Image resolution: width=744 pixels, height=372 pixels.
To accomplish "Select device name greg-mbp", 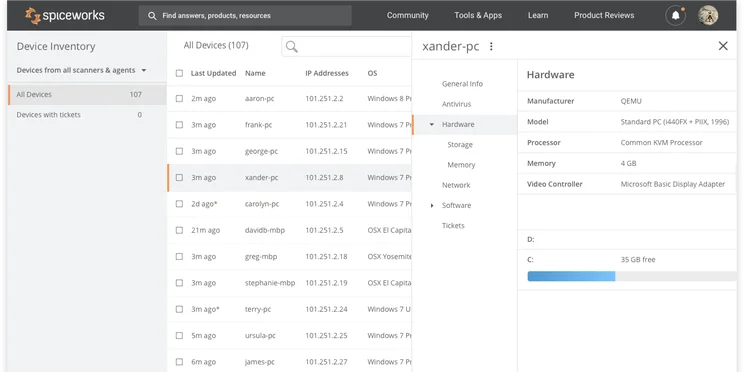I will (261, 257).
